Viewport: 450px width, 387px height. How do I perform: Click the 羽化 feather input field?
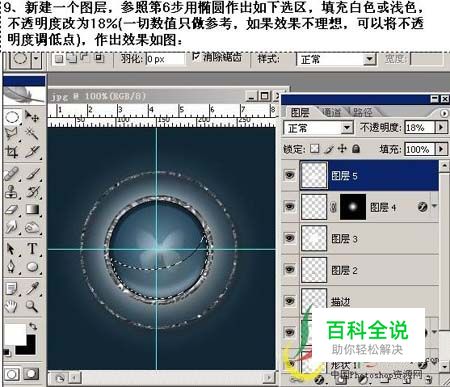(165, 59)
